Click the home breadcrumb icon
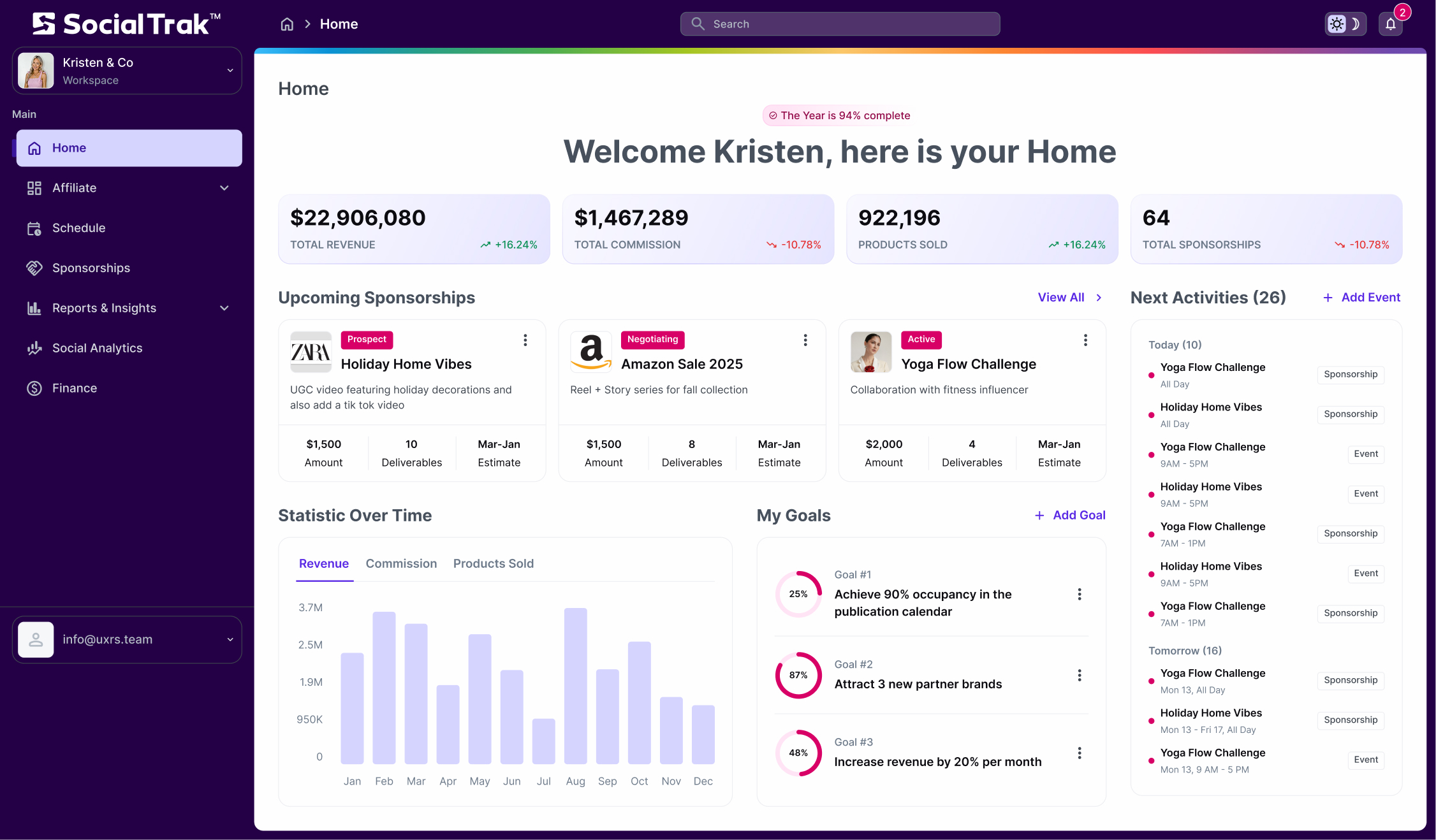 [287, 24]
